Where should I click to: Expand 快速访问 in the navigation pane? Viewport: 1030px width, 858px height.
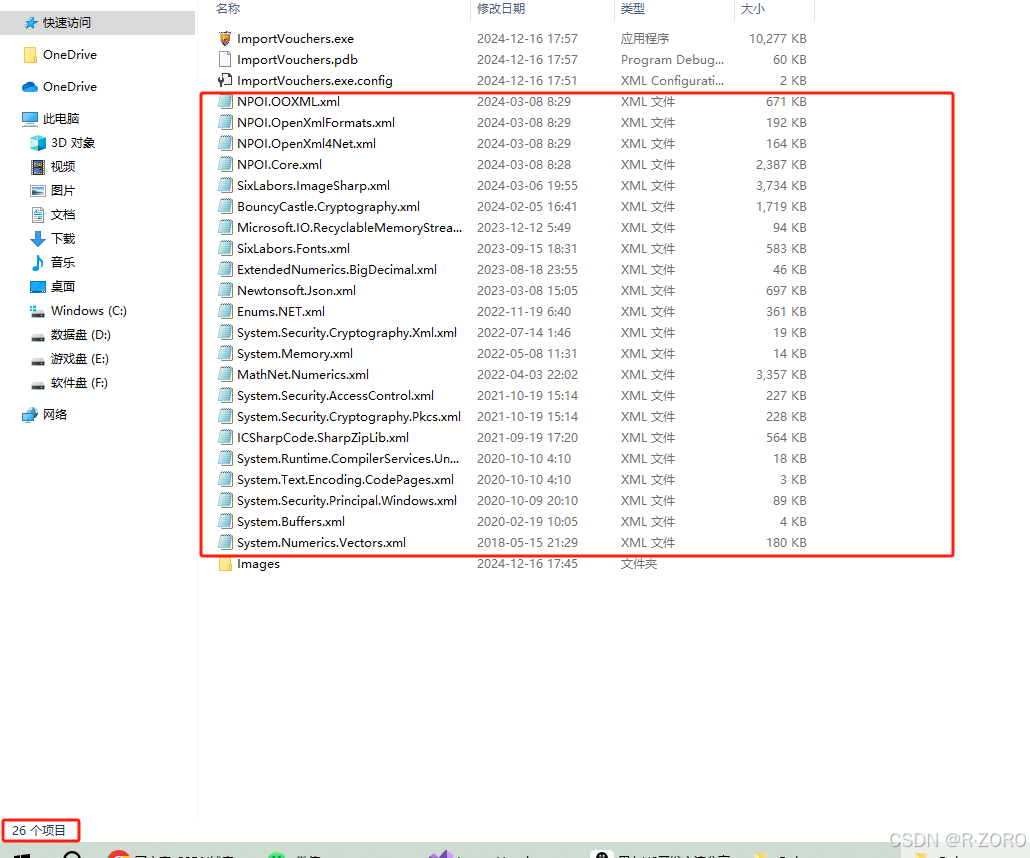point(13,22)
